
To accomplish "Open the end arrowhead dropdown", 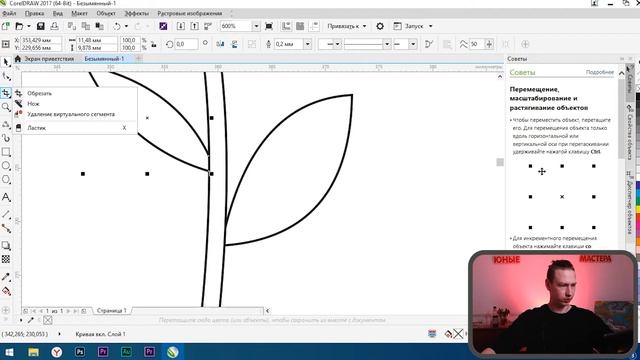I will (x=413, y=44).
